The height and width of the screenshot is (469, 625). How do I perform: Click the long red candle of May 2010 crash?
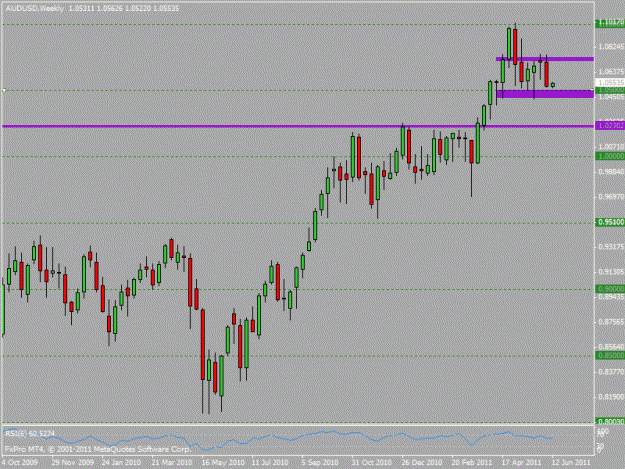click(x=202, y=344)
